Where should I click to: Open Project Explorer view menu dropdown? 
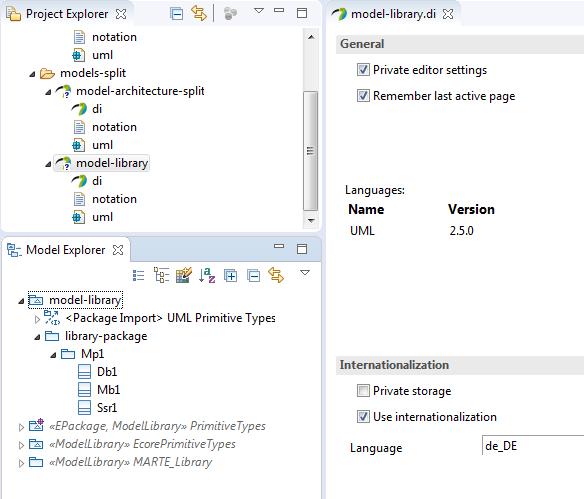pyautogui.click(x=259, y=11)
